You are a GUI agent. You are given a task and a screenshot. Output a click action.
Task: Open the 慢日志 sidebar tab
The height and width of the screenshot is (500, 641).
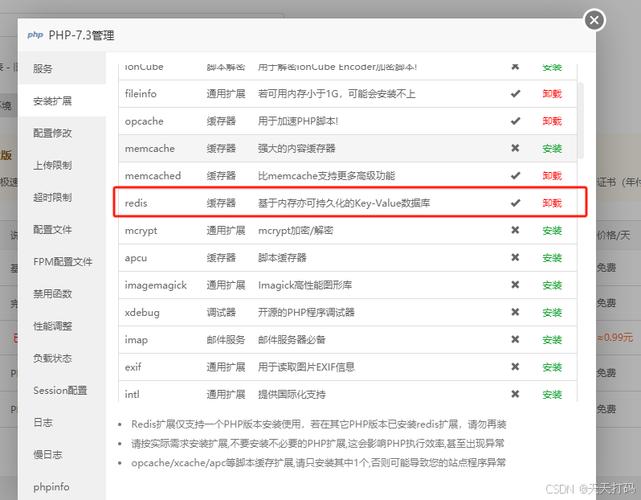62,455
